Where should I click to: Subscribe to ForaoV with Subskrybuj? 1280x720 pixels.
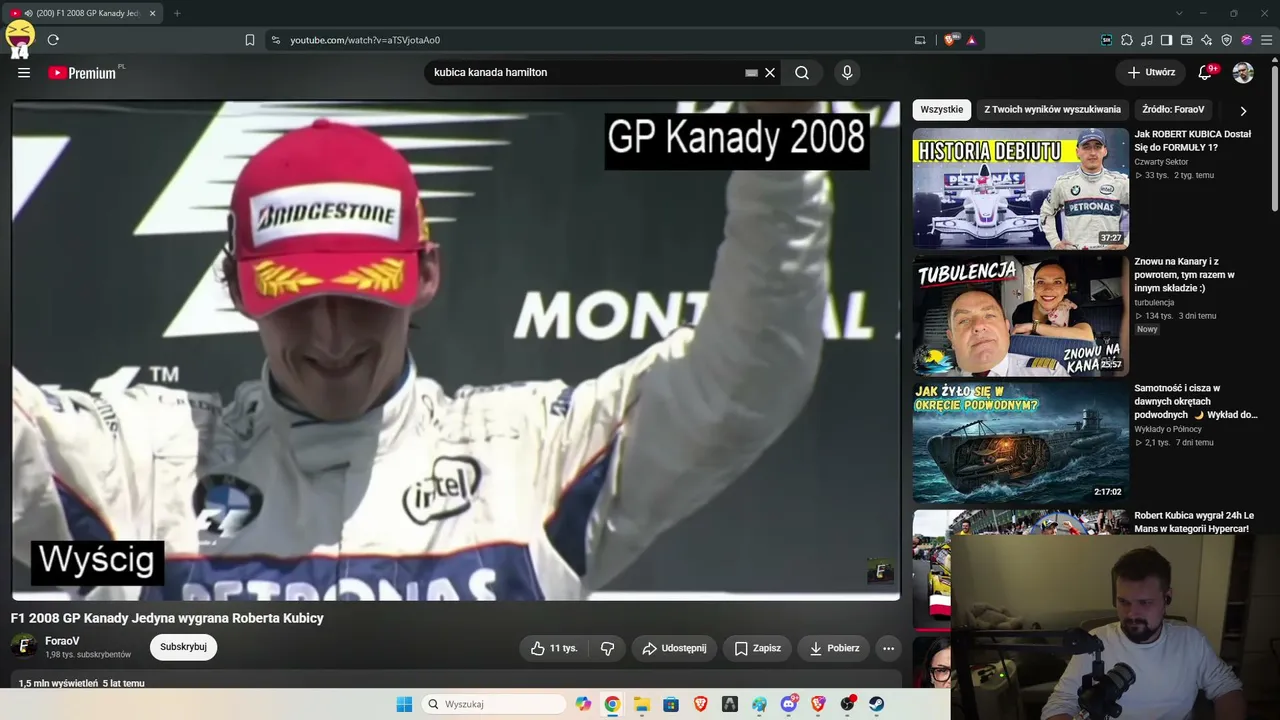click(x=183, y=647)
